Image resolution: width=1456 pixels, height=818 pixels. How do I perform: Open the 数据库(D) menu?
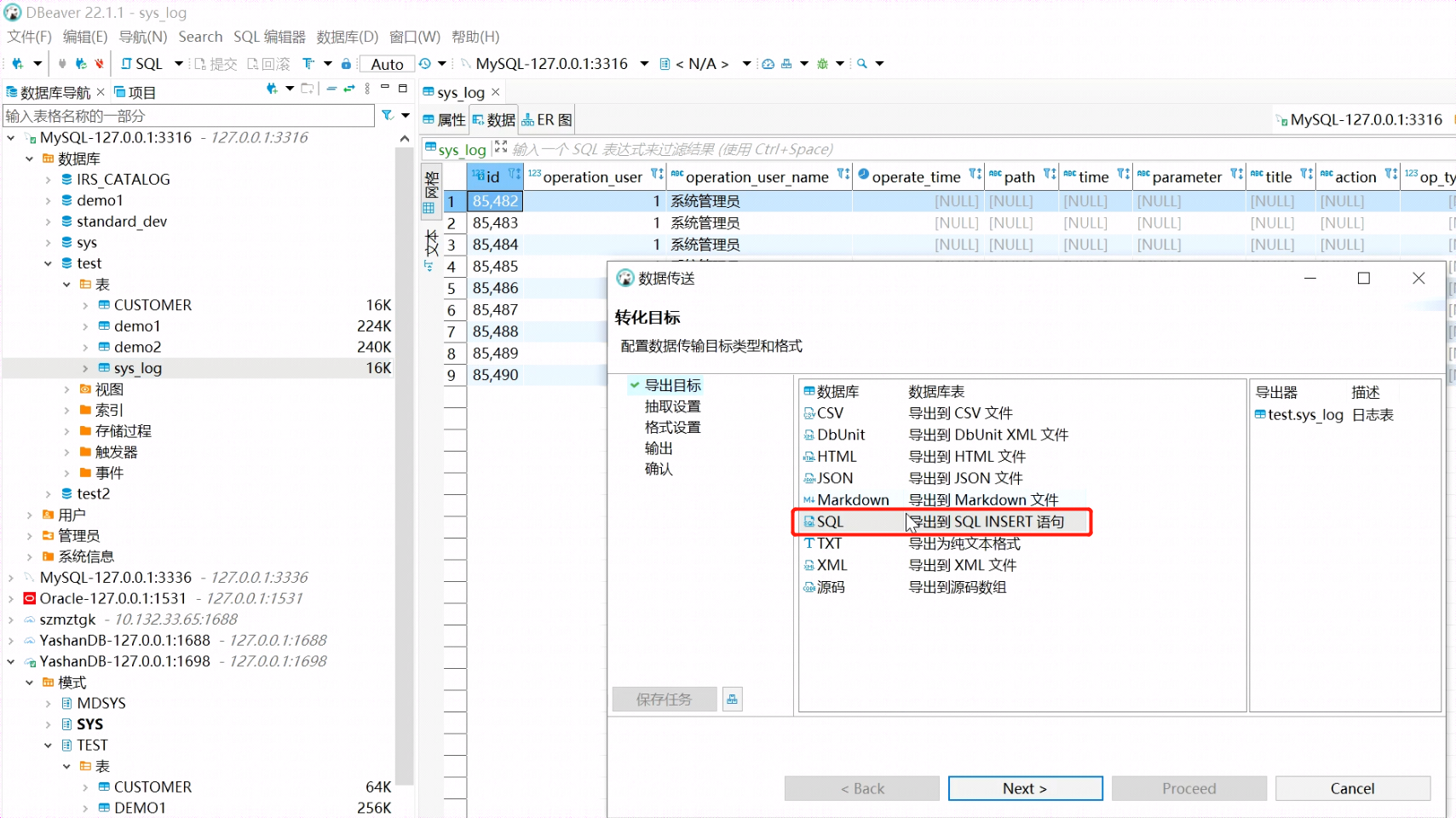pyautogui.click(x=348, y=37)
